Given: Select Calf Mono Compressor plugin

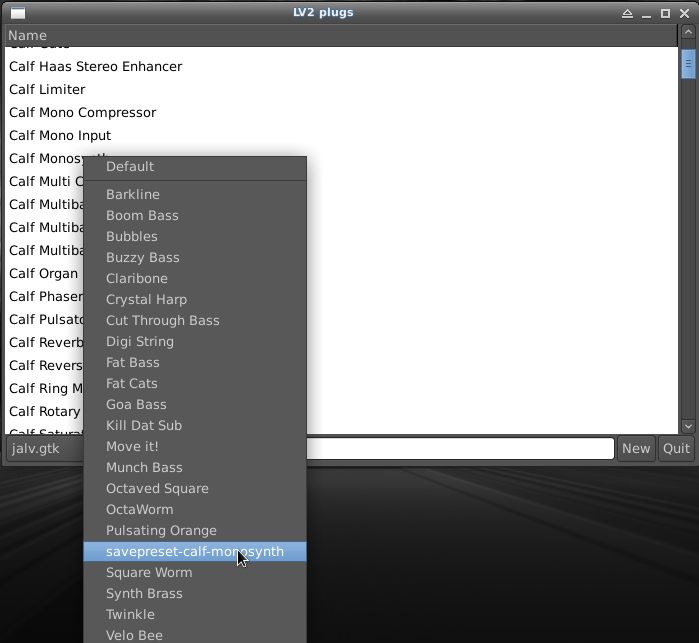Looking at the screenshot, I should tap(341, 112).
